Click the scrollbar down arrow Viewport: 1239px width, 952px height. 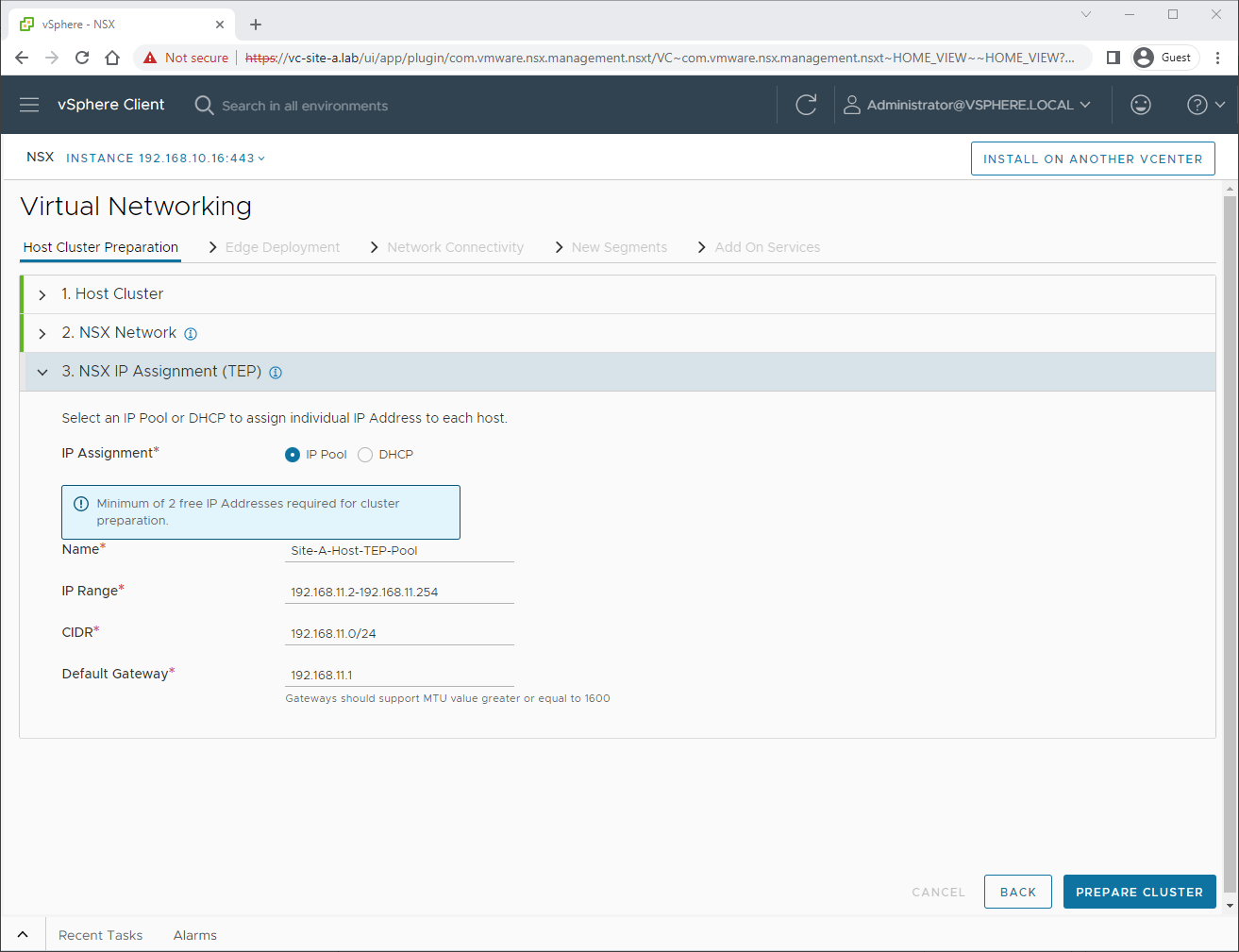(x=1230, y=906)
